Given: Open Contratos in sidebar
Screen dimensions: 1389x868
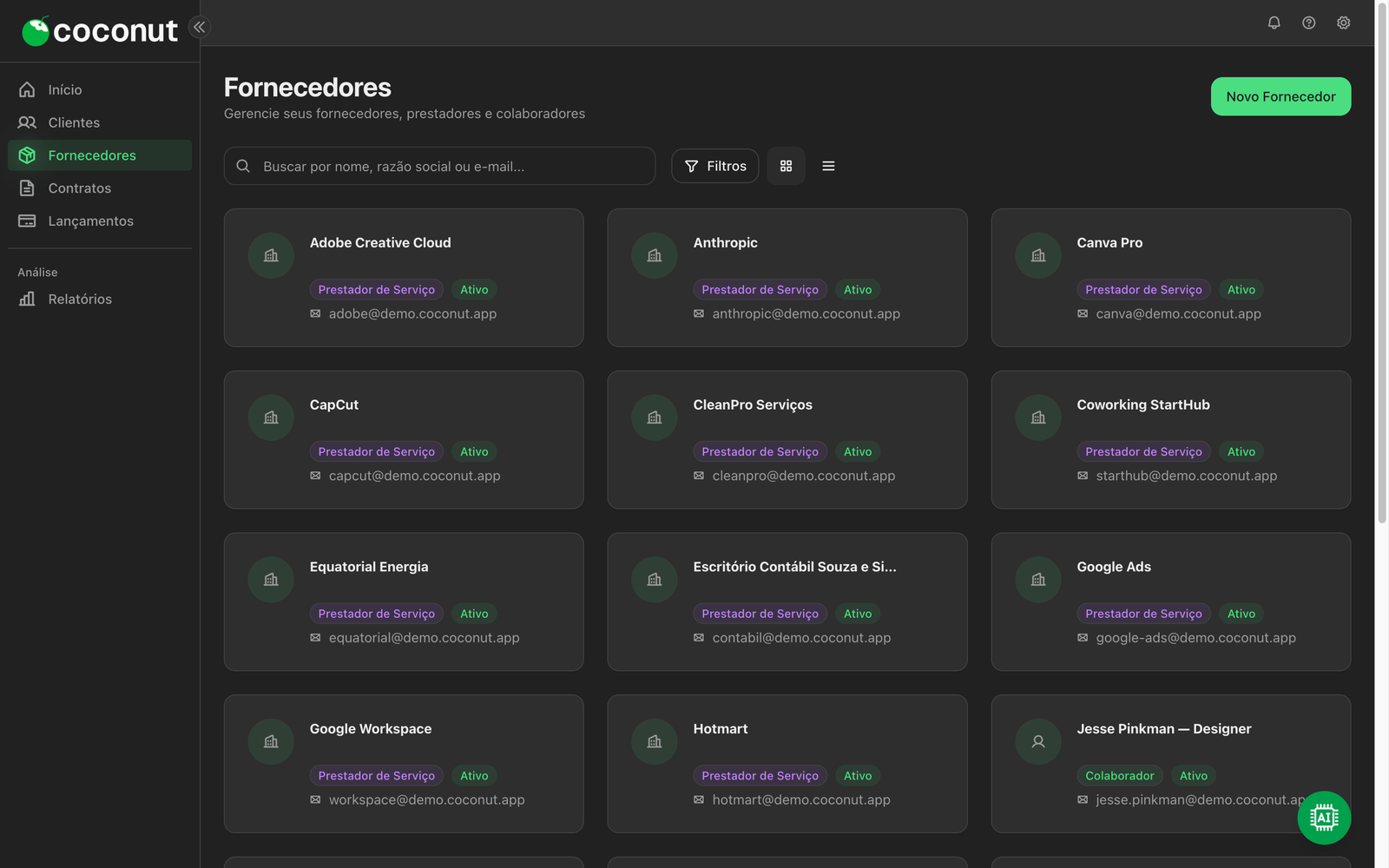Looking at the screenshot, I should point(100,188).
